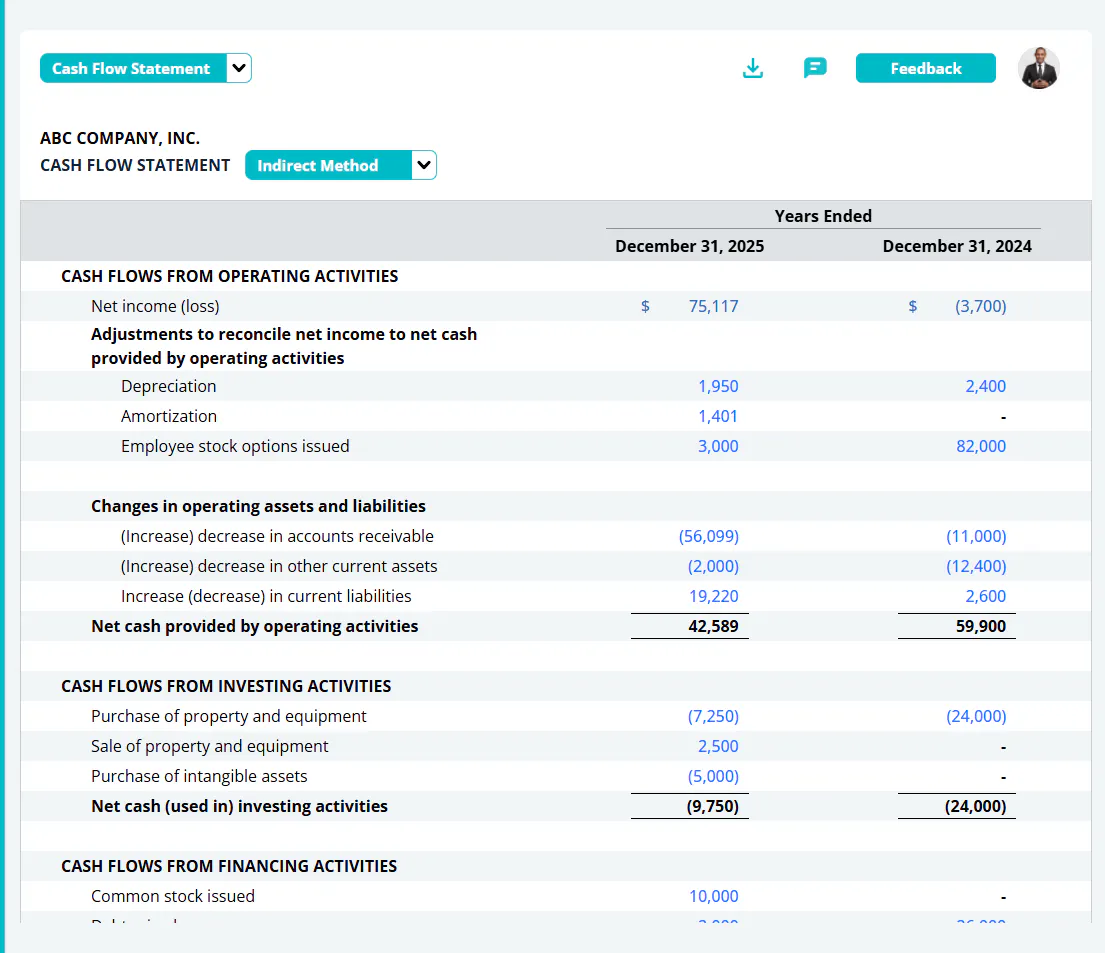Click 2025 operating cash total 42,589
Screen dimensions: 1105x953
[713, 627]
